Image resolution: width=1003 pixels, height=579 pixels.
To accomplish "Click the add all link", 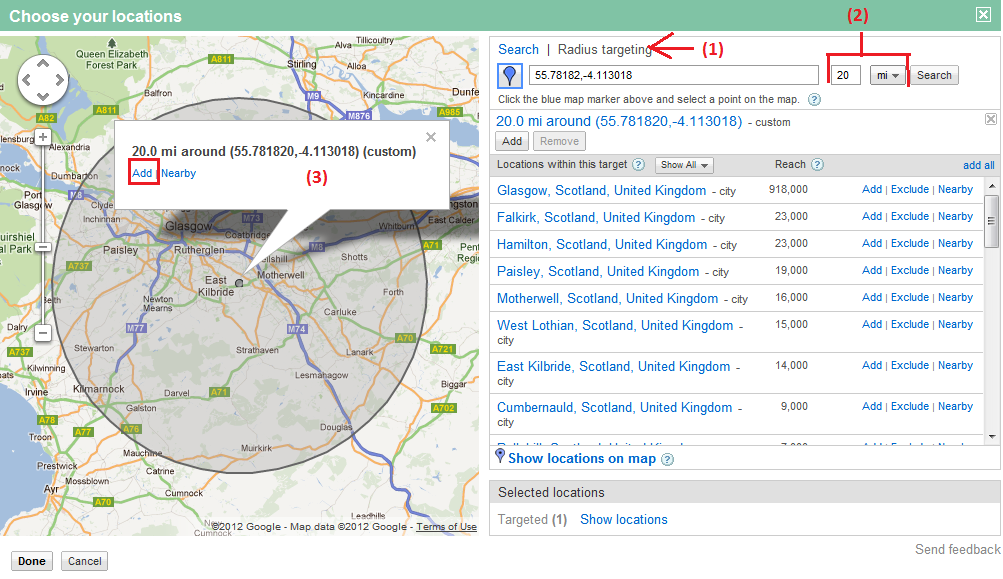I will point(979,165).
